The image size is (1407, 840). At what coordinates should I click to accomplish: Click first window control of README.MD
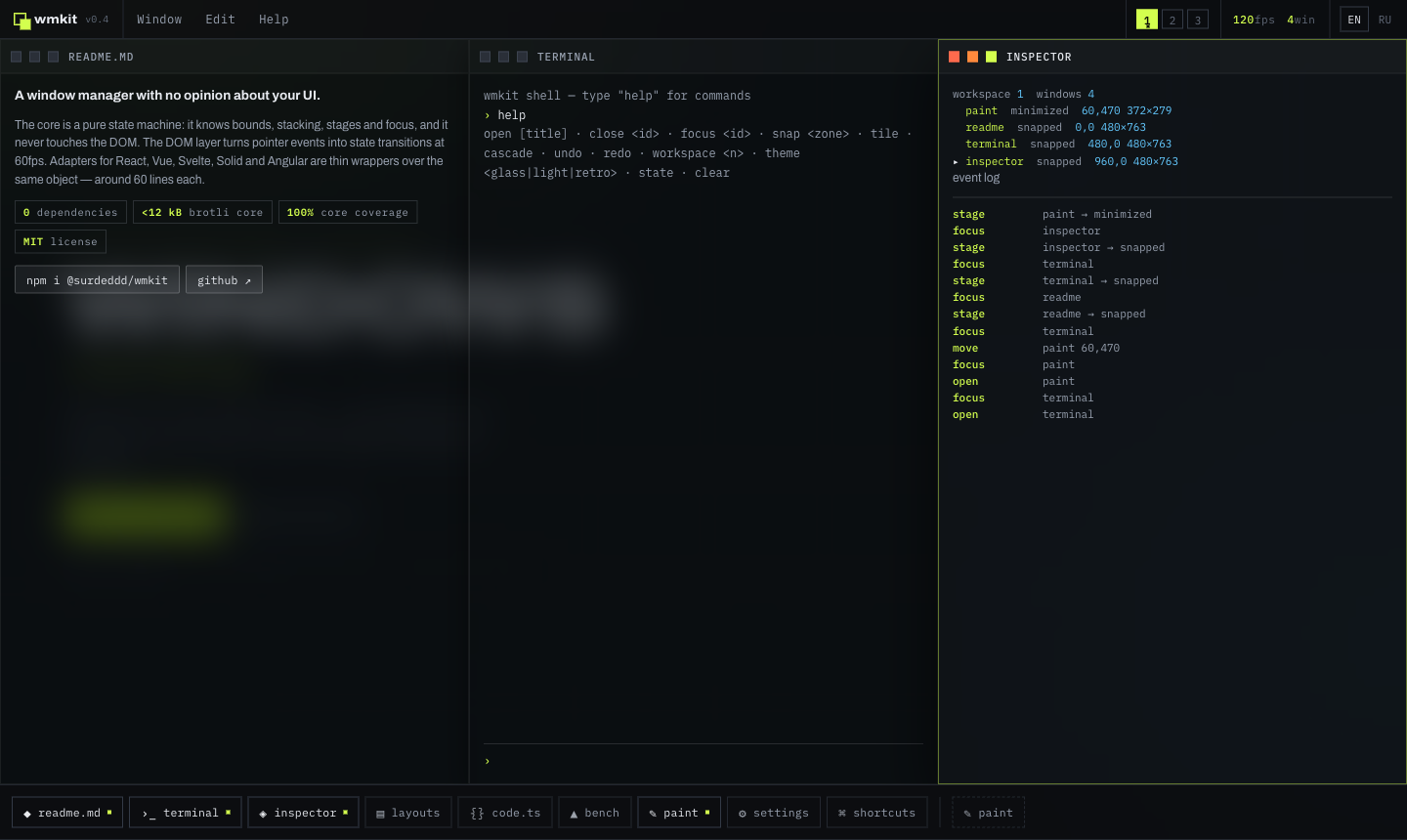click(16, 57)
